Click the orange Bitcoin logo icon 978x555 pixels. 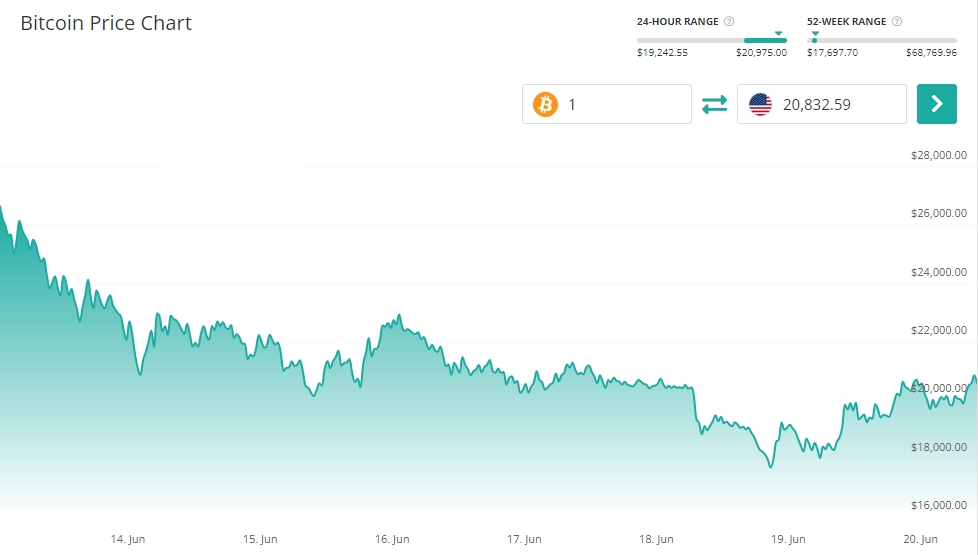click(545, 104)
